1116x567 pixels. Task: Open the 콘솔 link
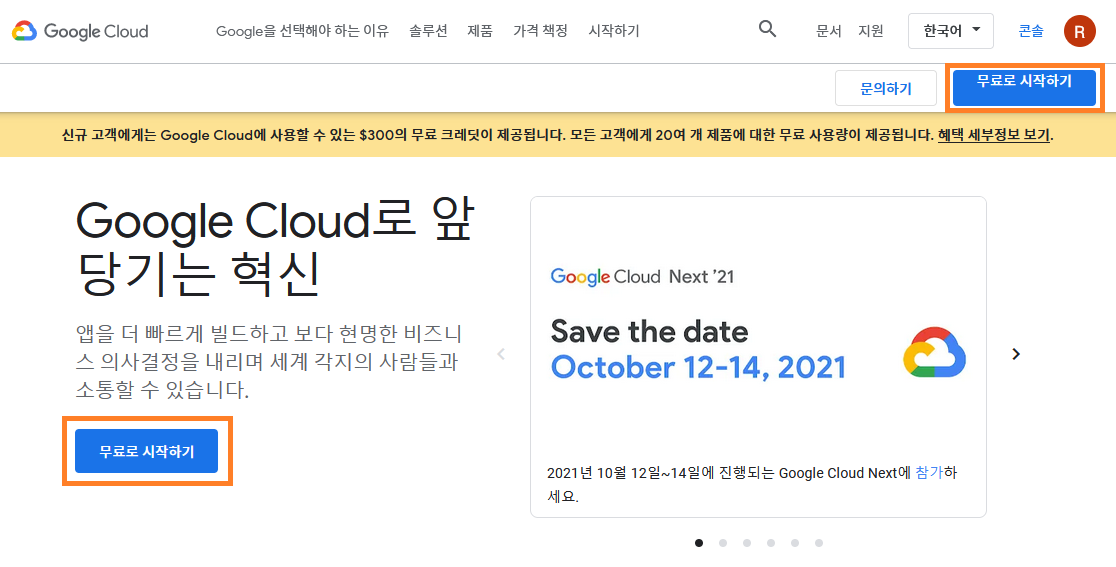coord(1031,31)
